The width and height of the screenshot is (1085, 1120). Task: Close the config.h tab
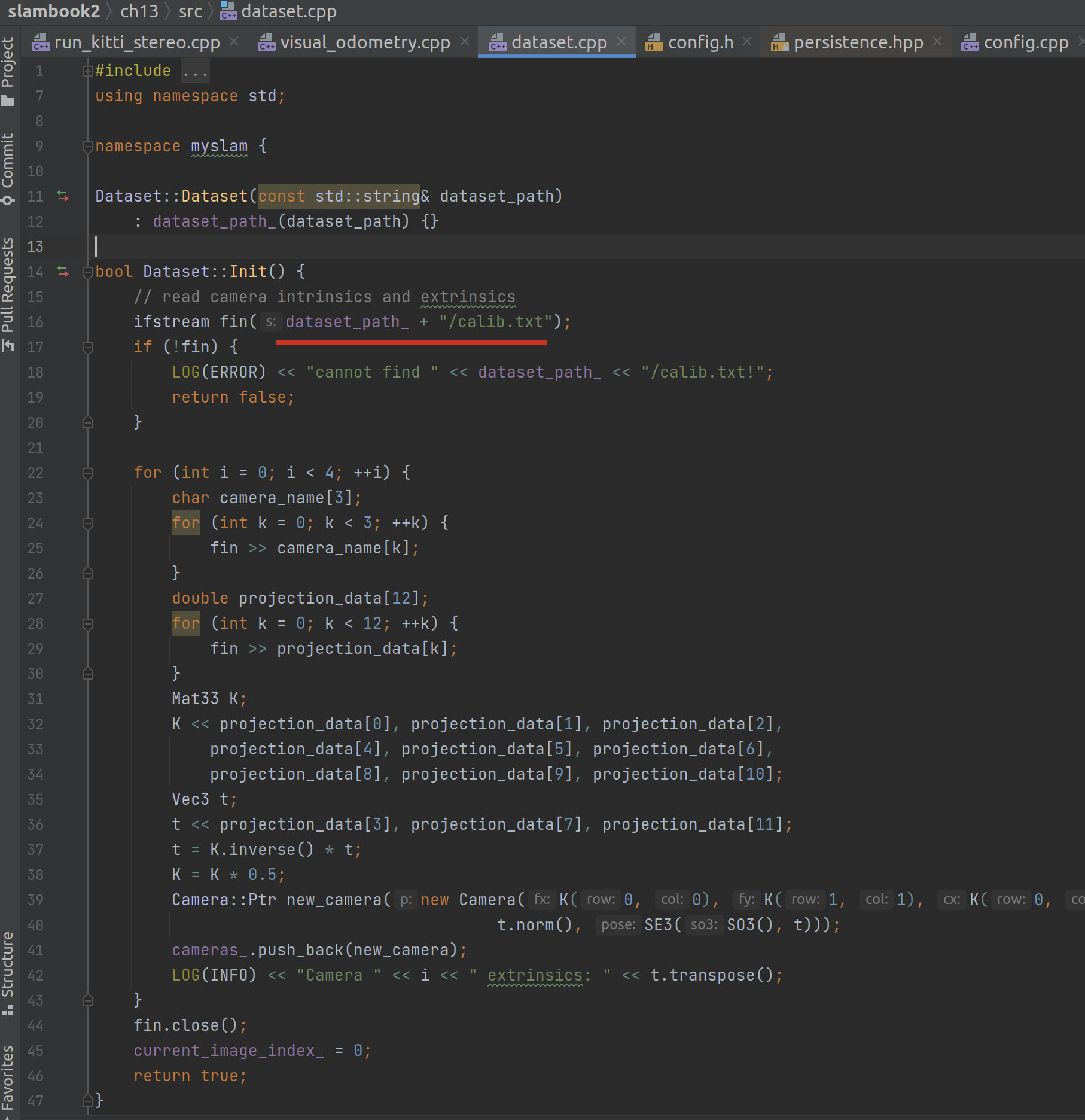point(747,42)
